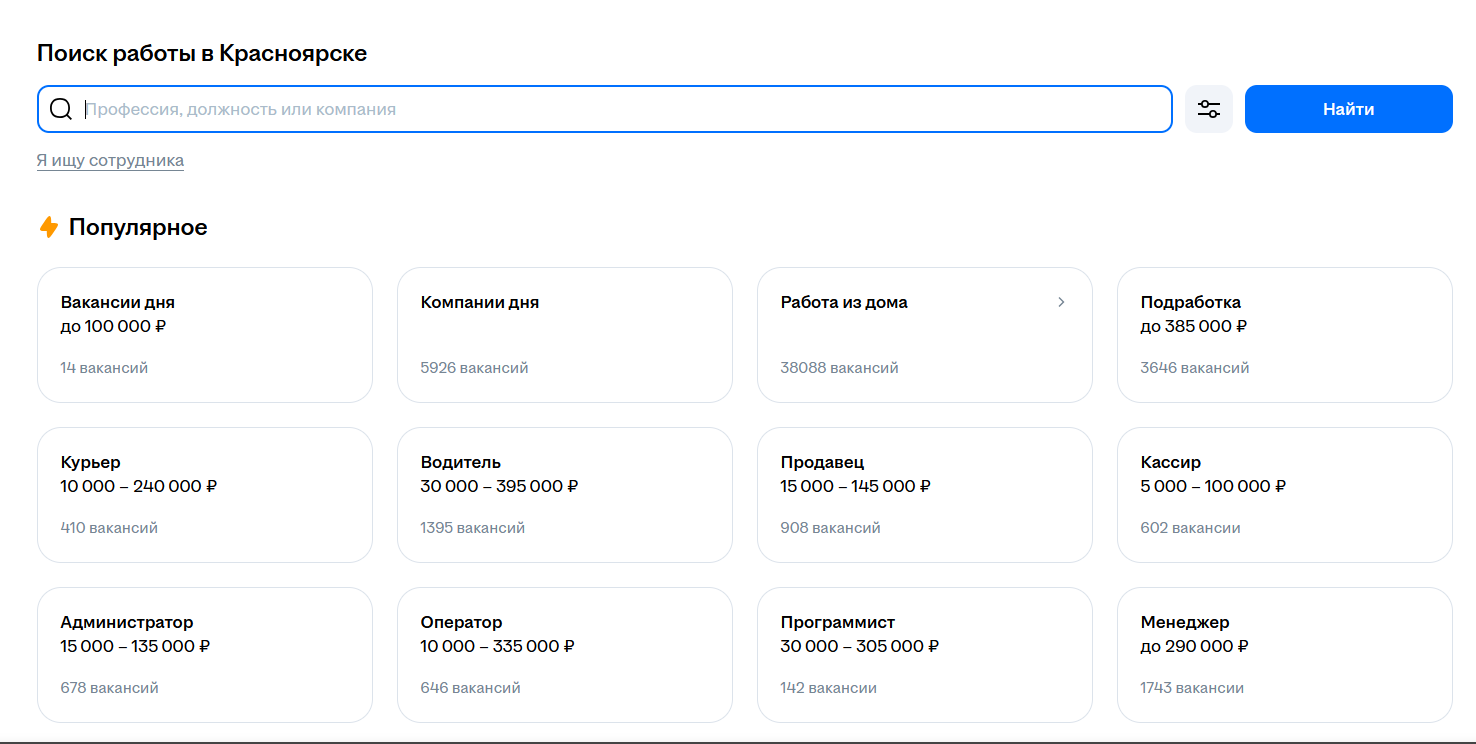The height and width of the screenshot is (744, 1476).
Task: Open the Программист vacancies card
Action: pos(925,655)
